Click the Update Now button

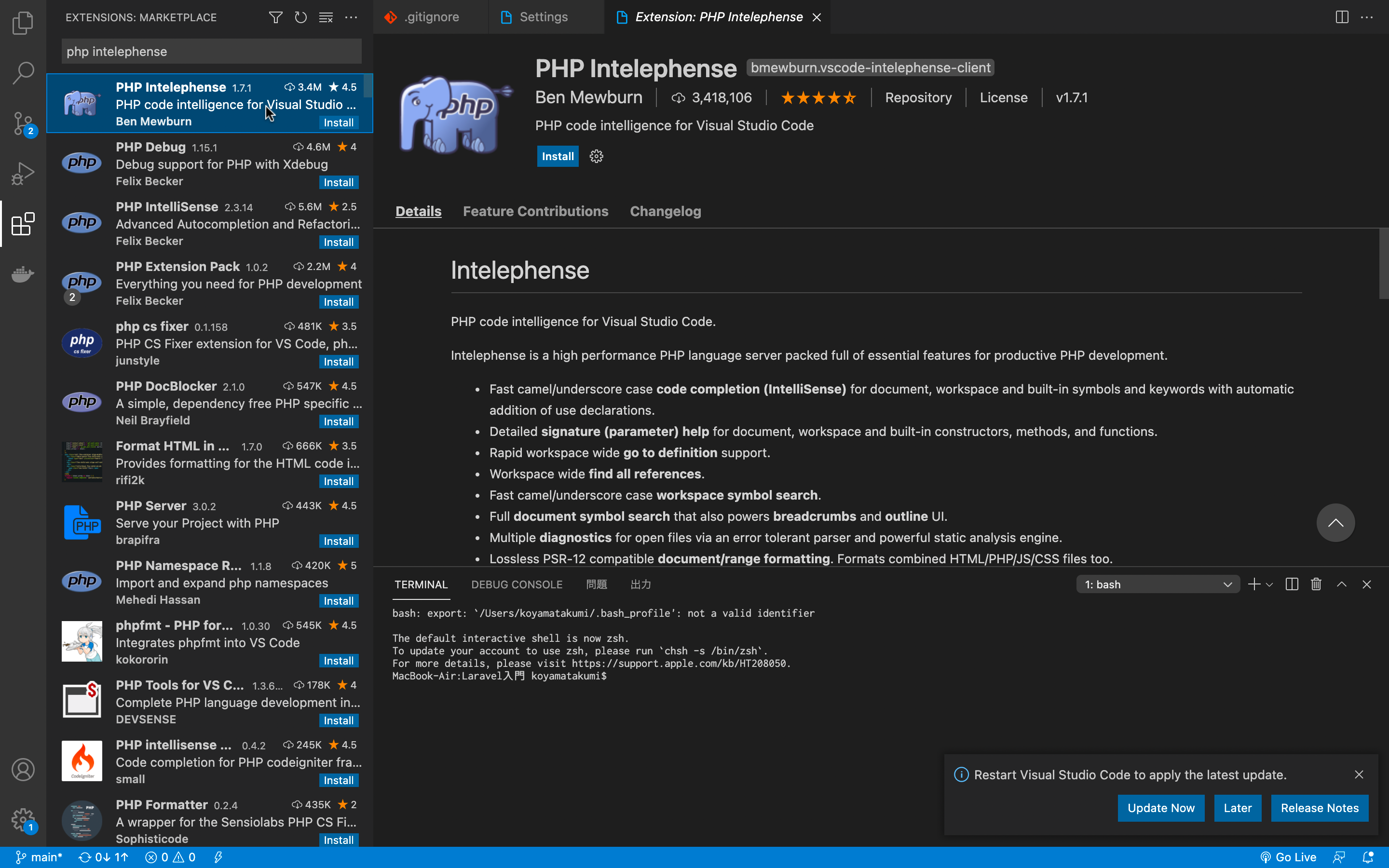1160,808
